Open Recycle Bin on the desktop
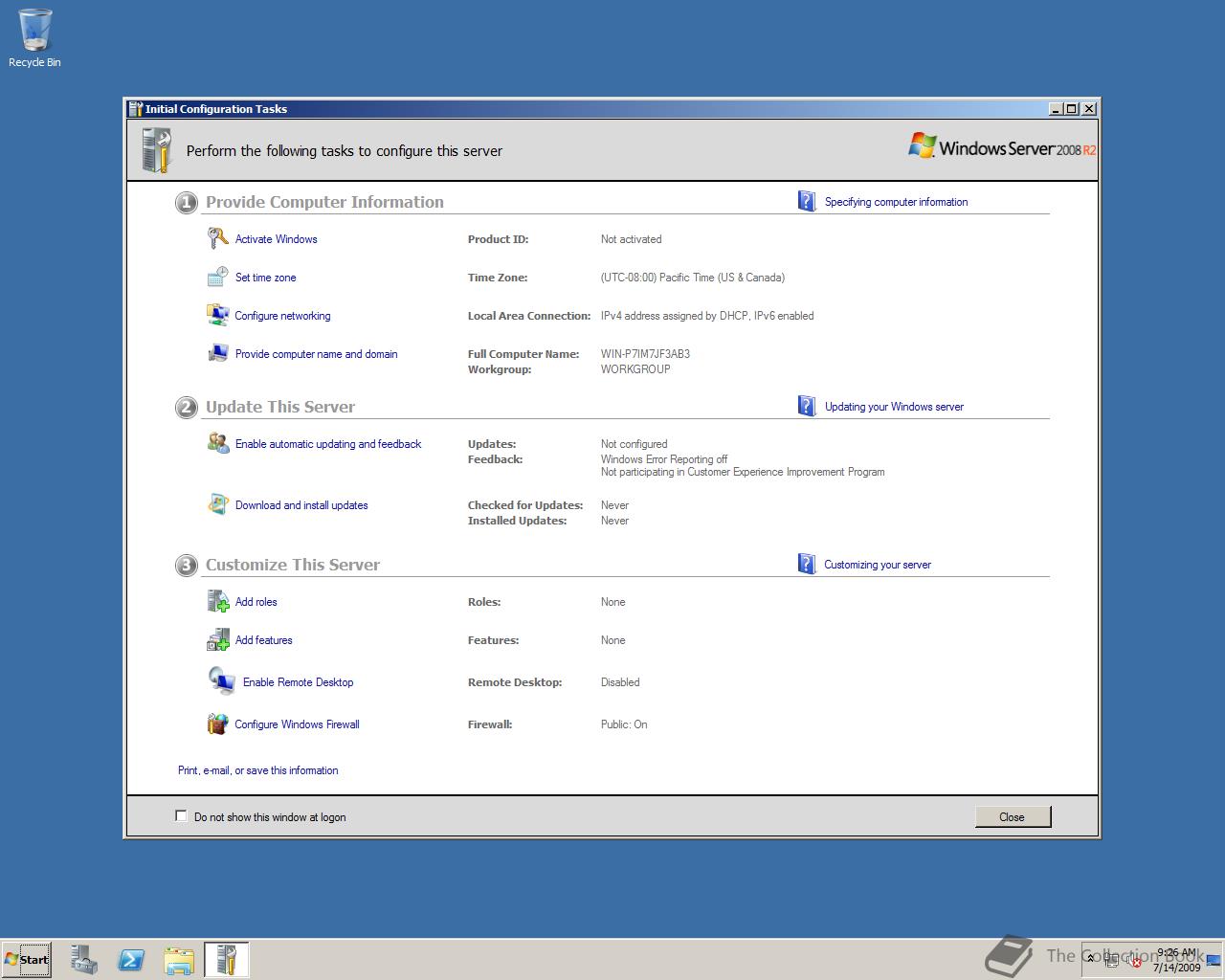 (x=34, y=38)
